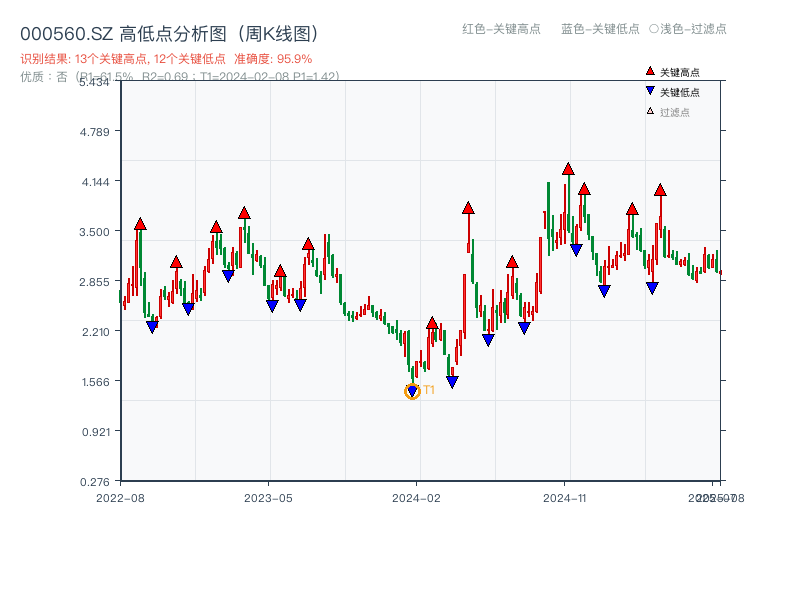800x600 pixels.
Task: Click the chart title 000560.SZ 高低点分析图
Action: coord(171,34)
